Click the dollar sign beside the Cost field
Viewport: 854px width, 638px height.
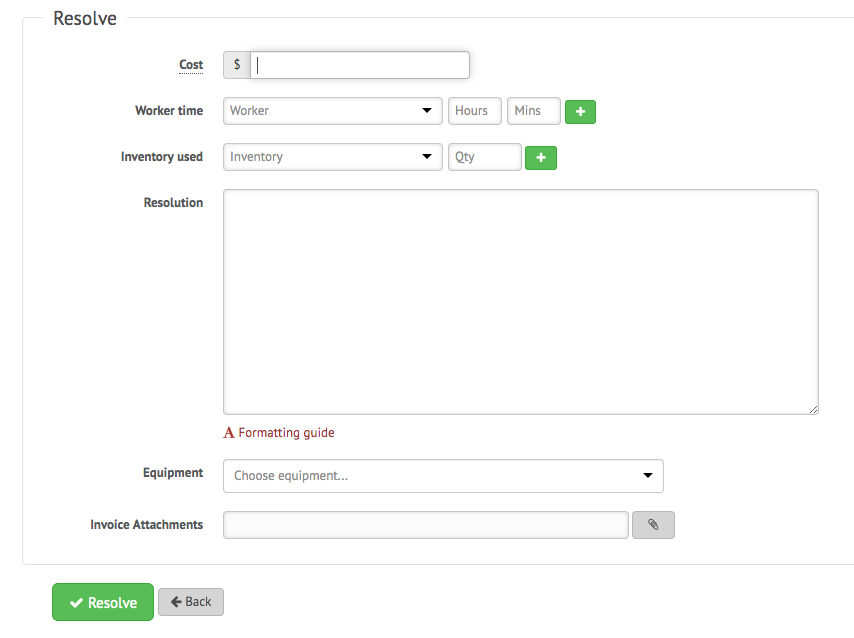click(x=237, y=65)
